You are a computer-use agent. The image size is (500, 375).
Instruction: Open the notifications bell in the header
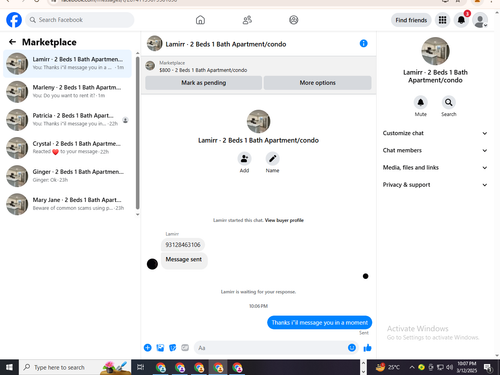coord(461,20)
